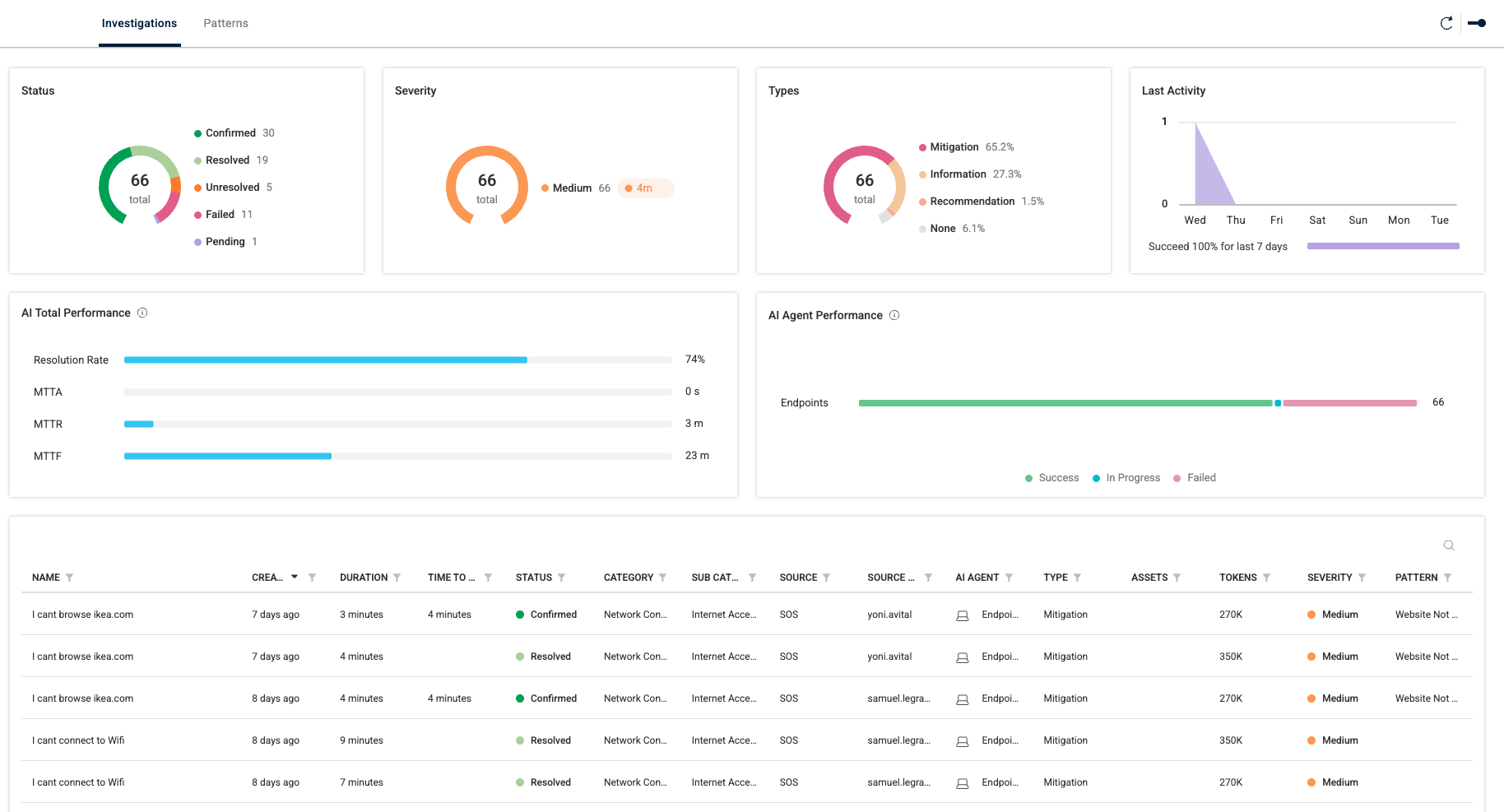Open the STATUS column filter icon
The image size is (1504, 812).
coord(562,578)
